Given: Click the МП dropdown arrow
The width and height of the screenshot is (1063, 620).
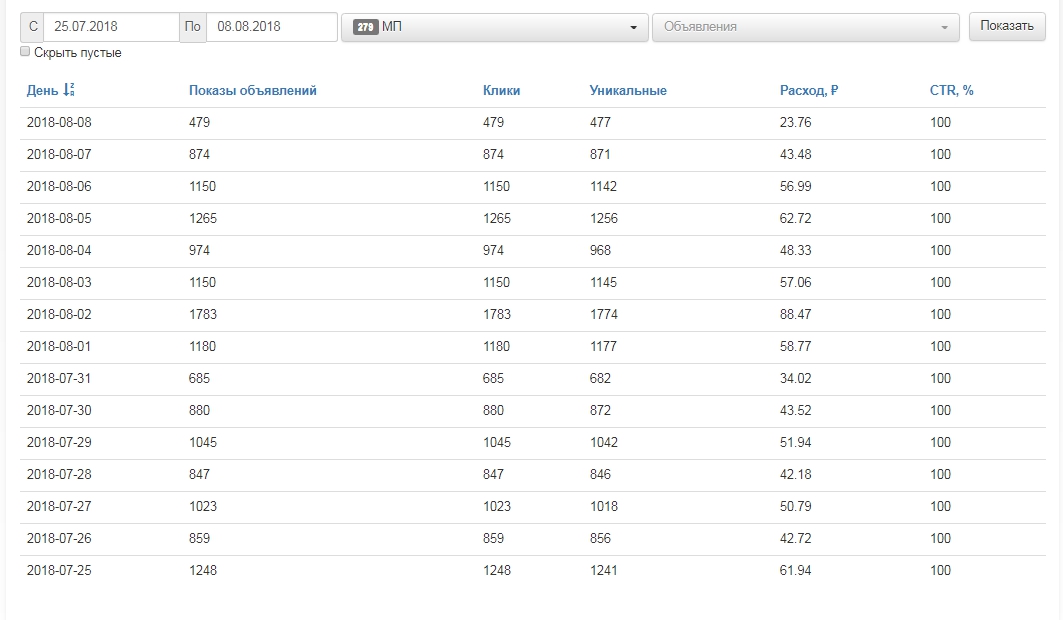Looking at the screenshot, I should tap(633, 28).
